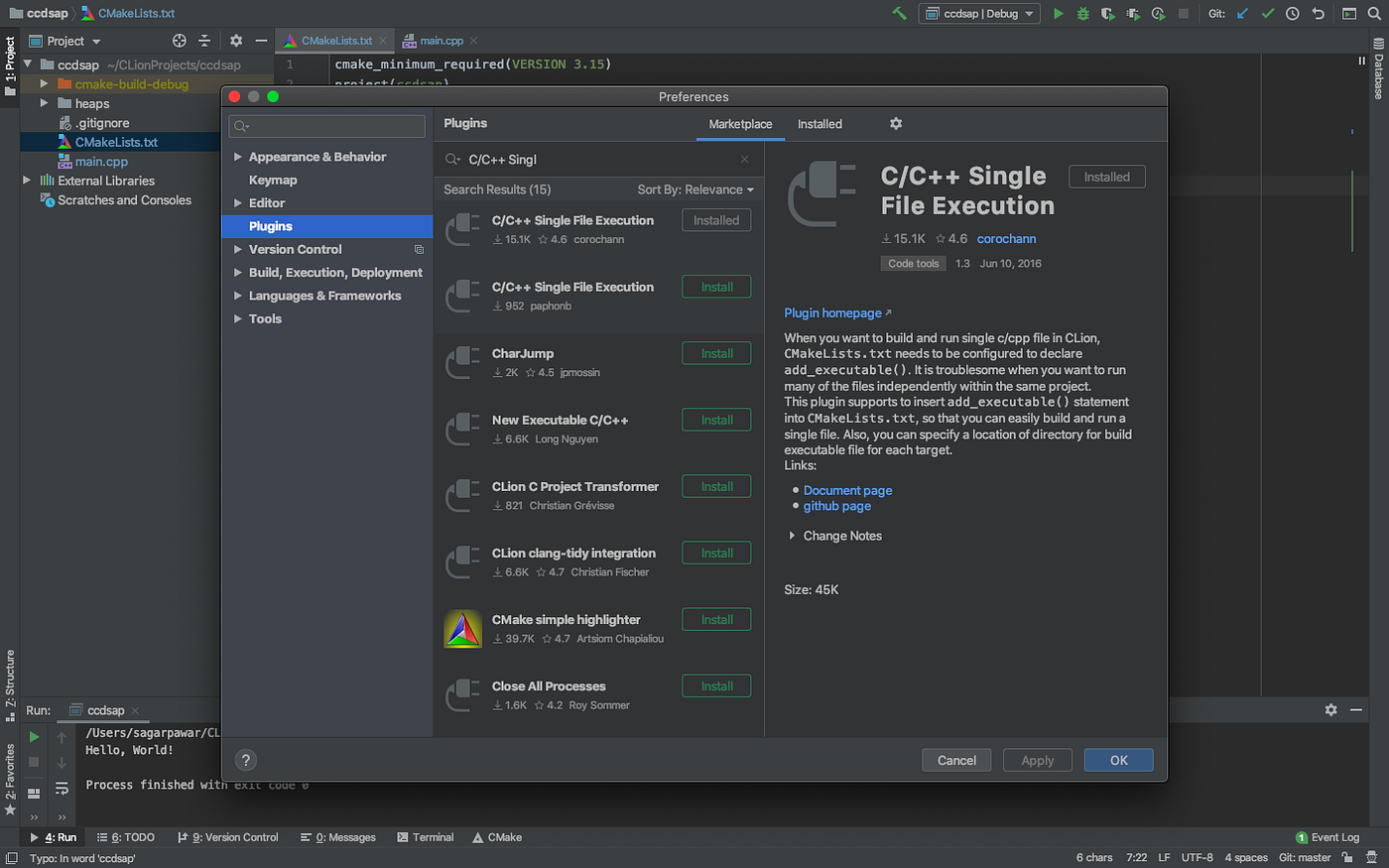This screenshot has width=1389, height=868.
Task: Expand the heaps folder
Action: (44, 103)
